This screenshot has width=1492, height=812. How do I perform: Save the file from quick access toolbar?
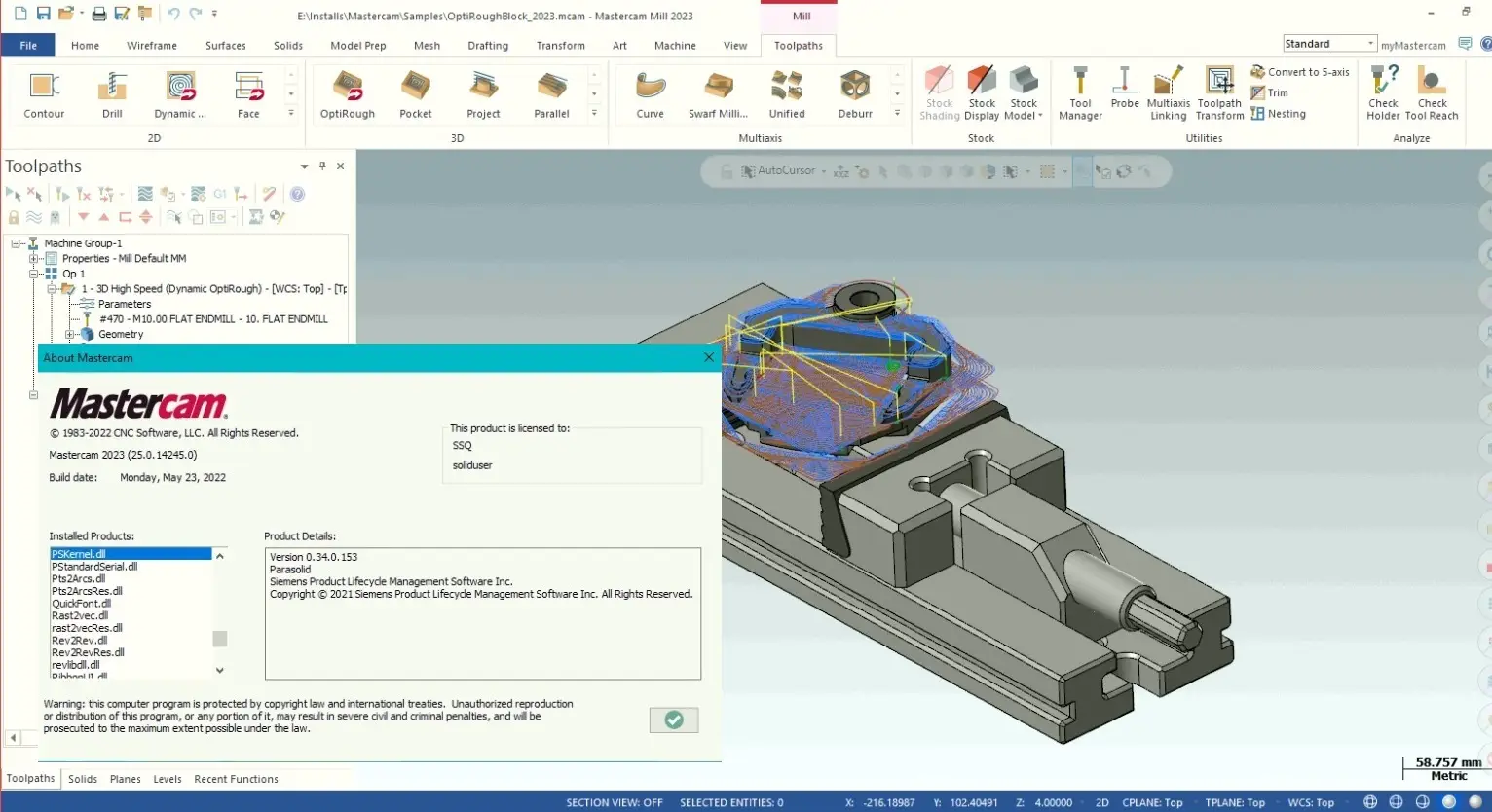point(43,14)
